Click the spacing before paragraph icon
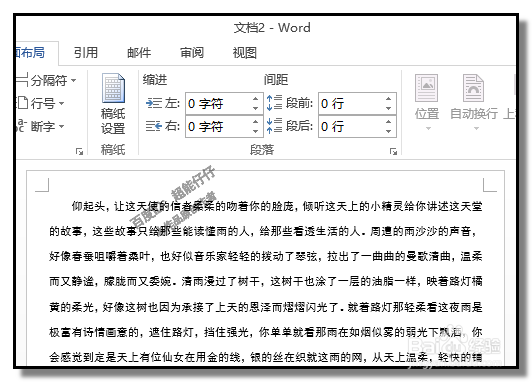This screenshot has height=382, width=532. 274,103
